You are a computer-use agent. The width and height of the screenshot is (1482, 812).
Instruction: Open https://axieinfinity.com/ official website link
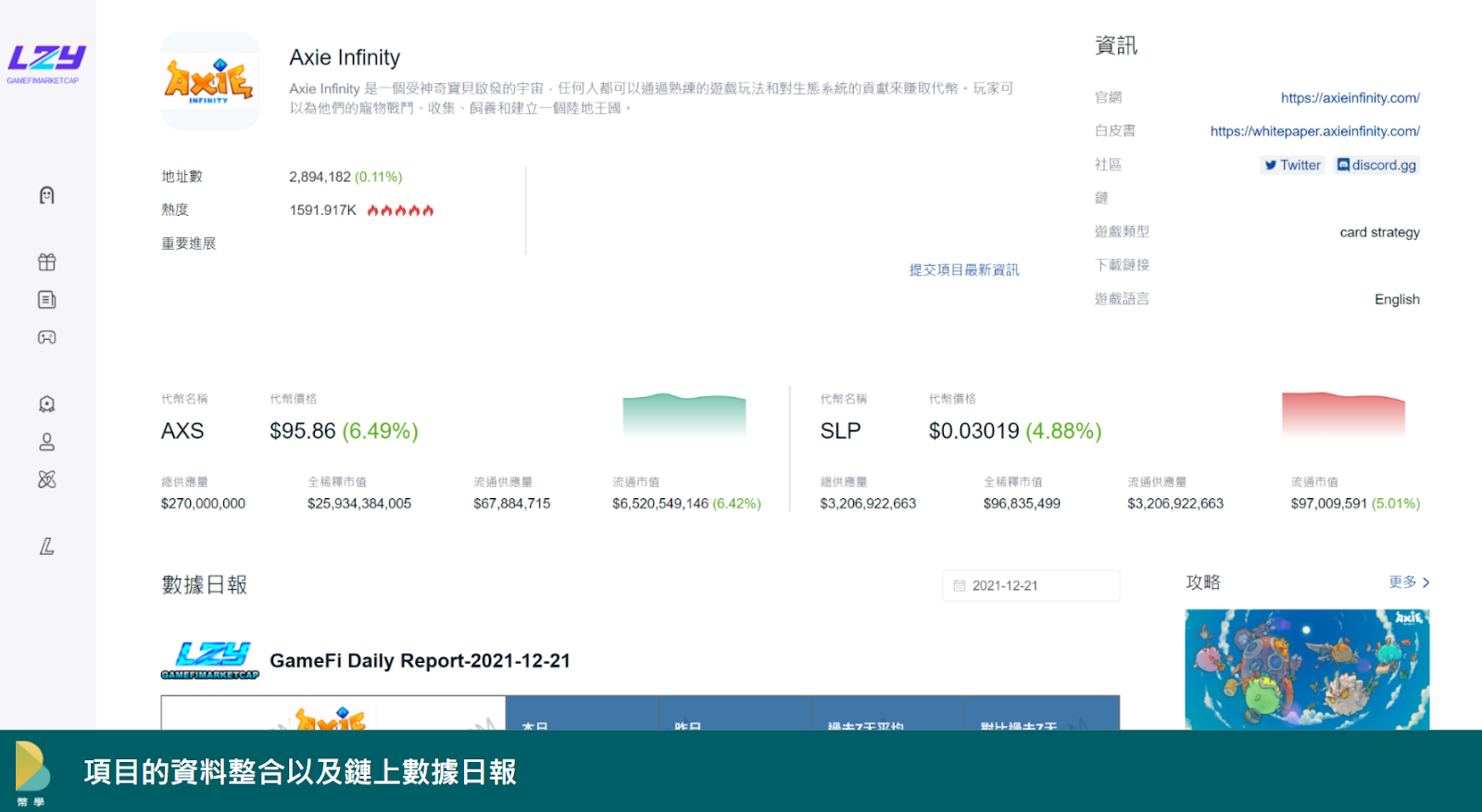[1350, 98]
